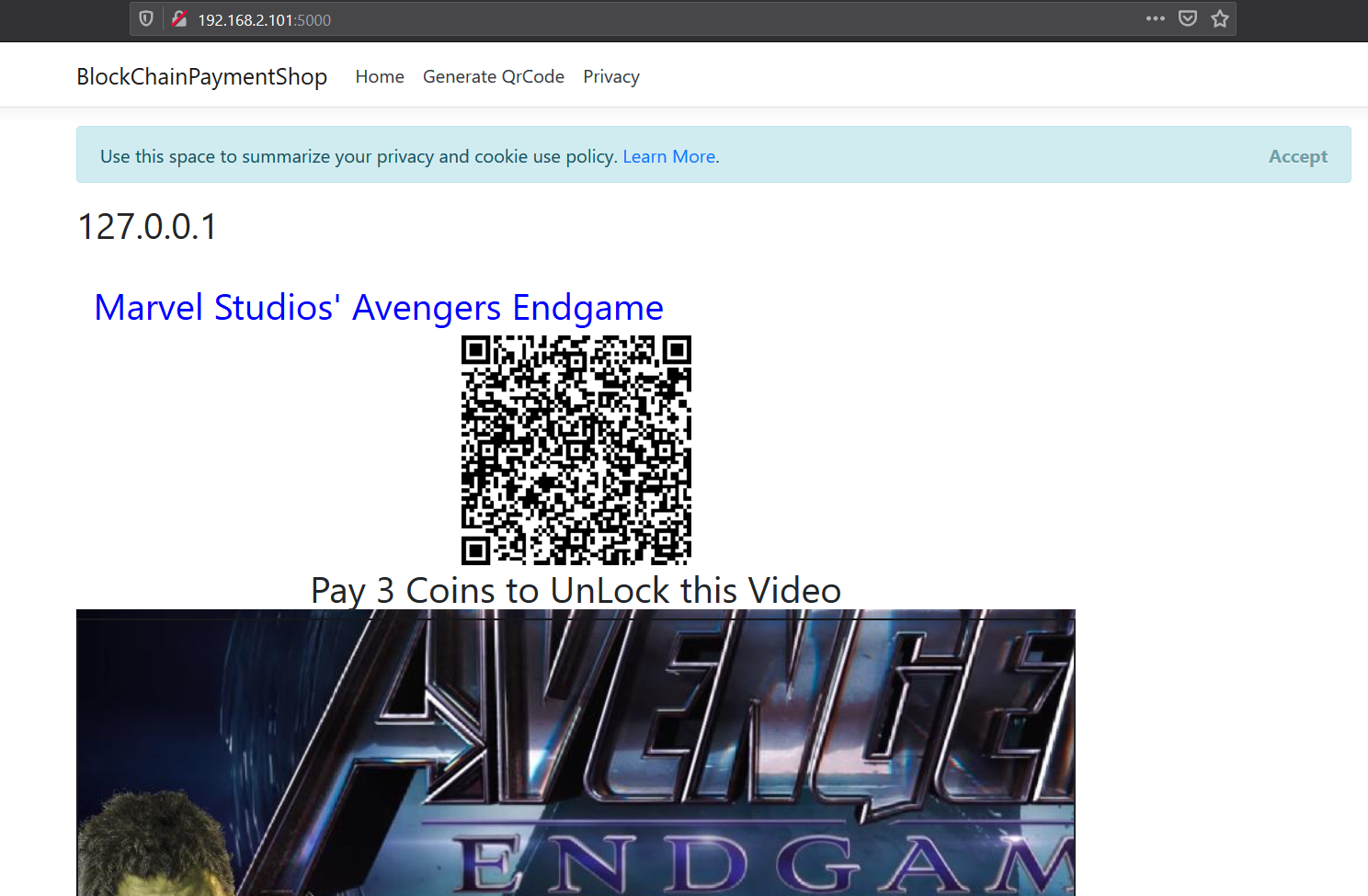Follow the Learn More privacy link
Screen dimensions: 1368x896
668,157
